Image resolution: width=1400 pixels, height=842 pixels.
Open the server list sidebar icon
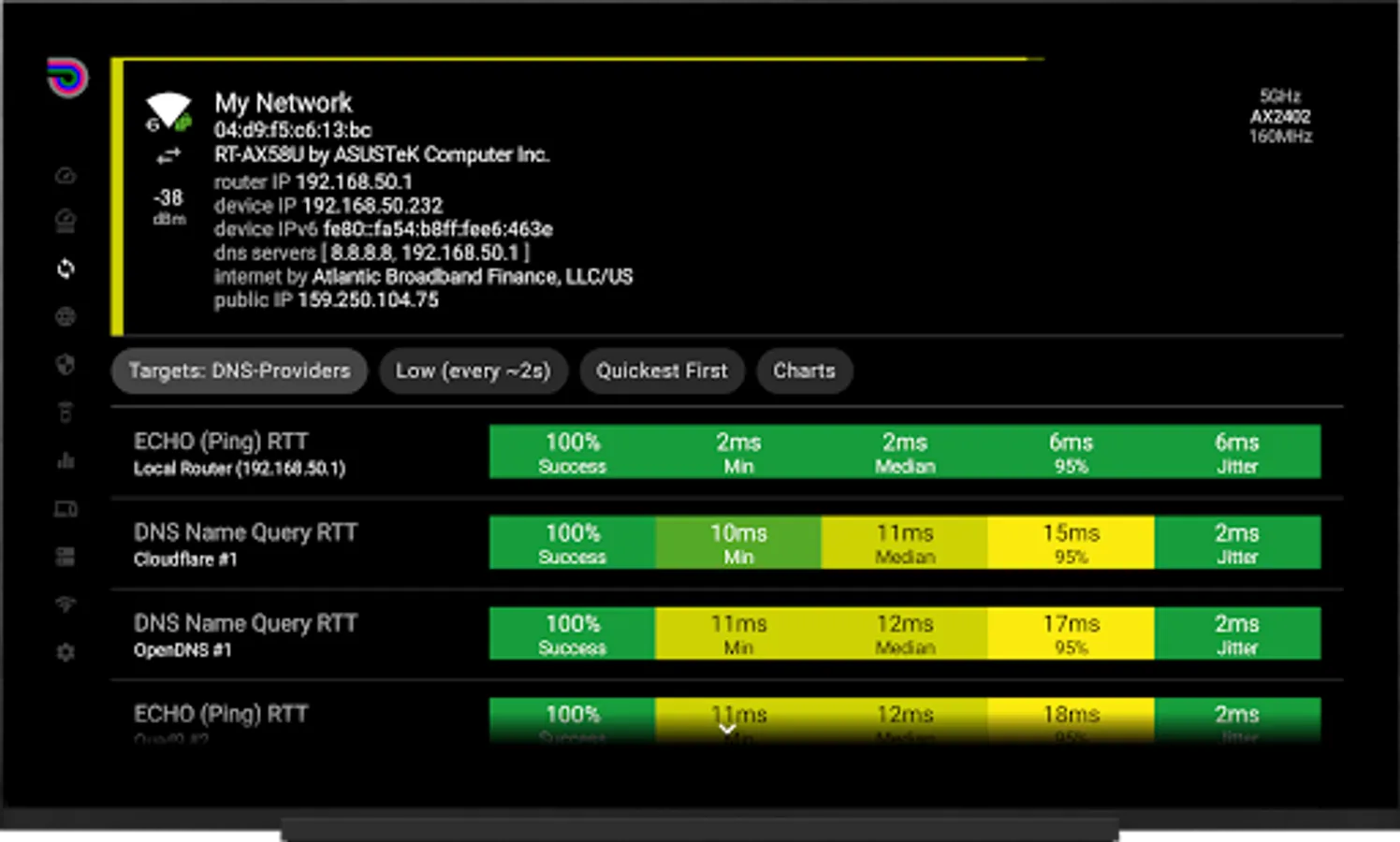[x=66, y=557]
